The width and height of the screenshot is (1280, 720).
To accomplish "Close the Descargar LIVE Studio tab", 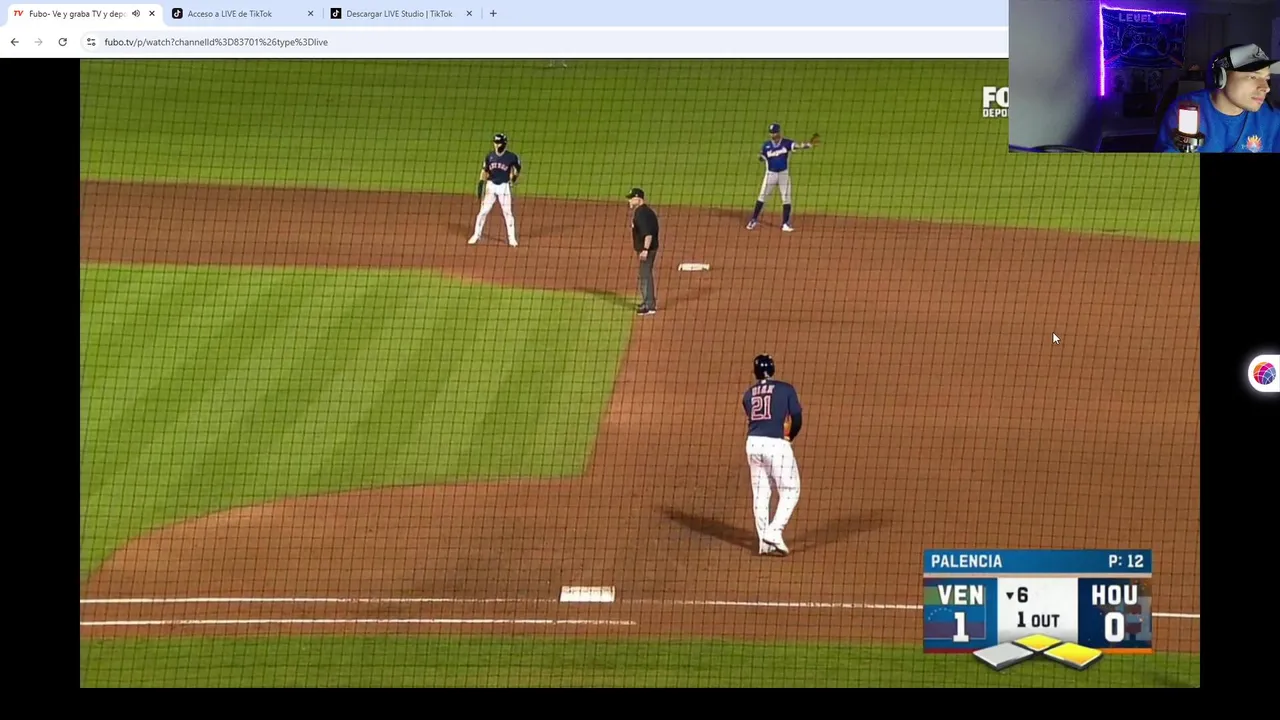I will (469, 14).
